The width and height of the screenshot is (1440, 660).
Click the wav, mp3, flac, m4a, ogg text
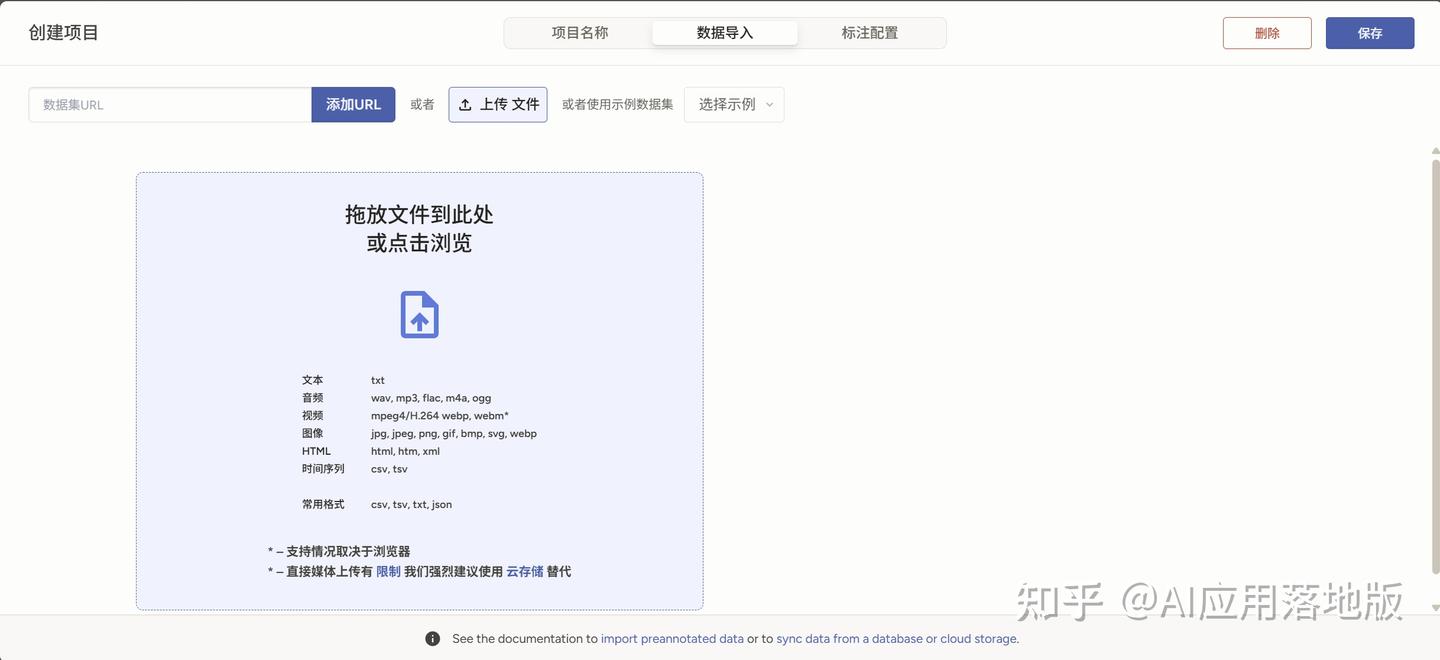pos(431,398)
